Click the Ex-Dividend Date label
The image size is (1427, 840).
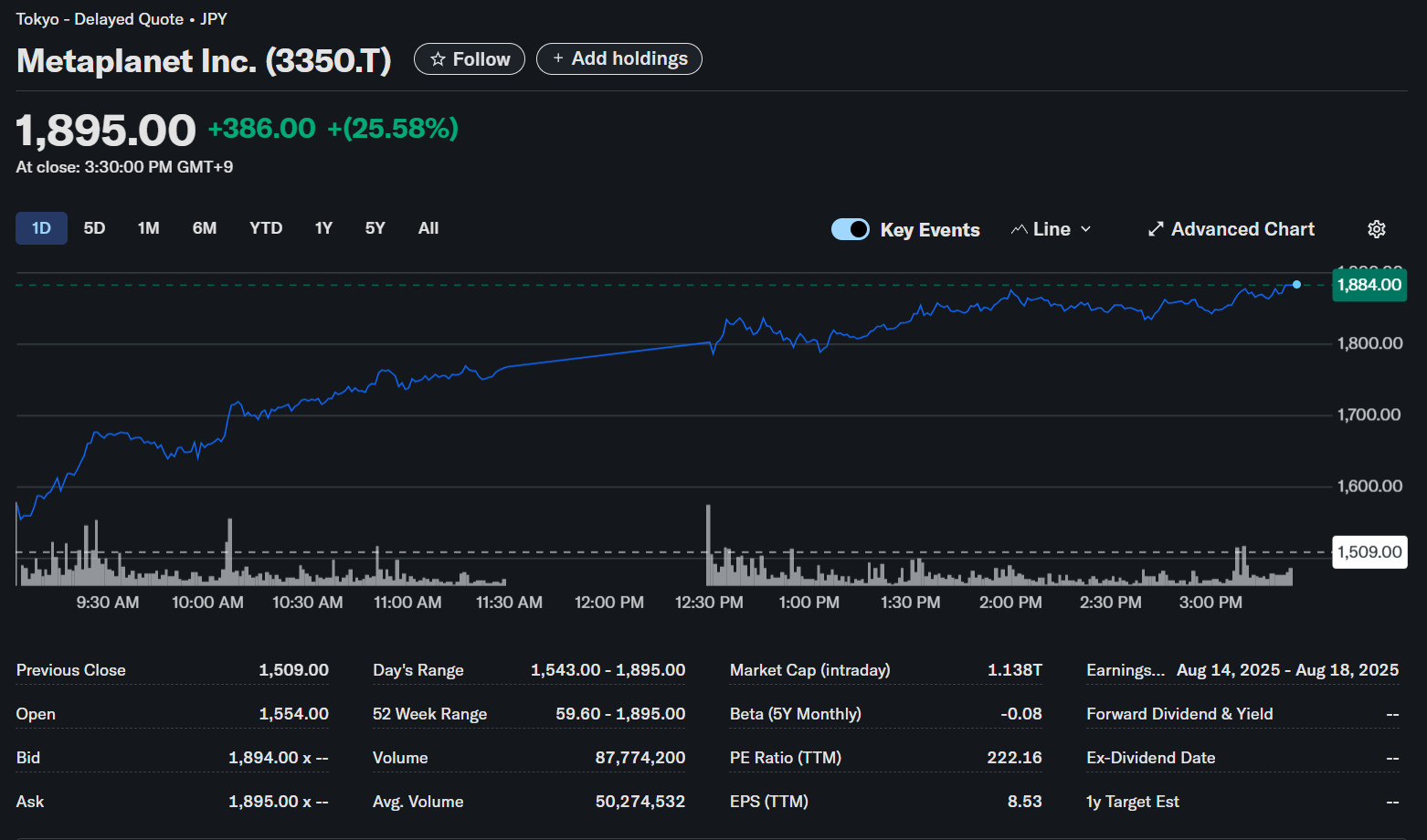pos(1151,758)
